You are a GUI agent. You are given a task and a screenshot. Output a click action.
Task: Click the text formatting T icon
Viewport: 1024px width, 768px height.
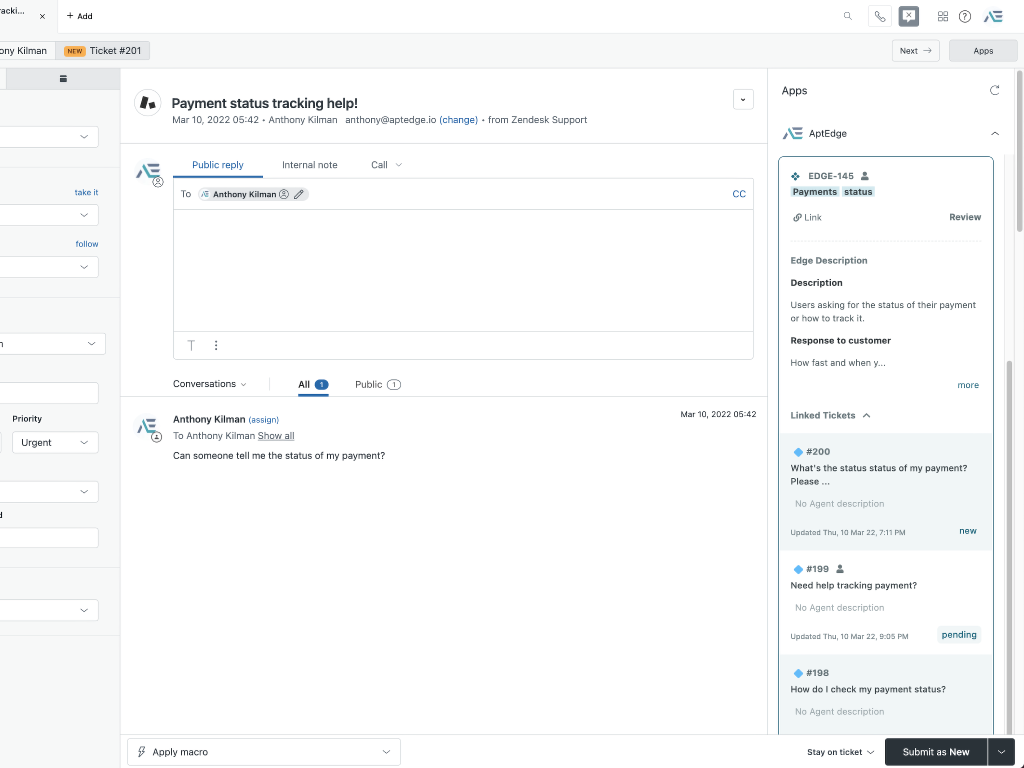pyautogui.click(x=191, y=345)
